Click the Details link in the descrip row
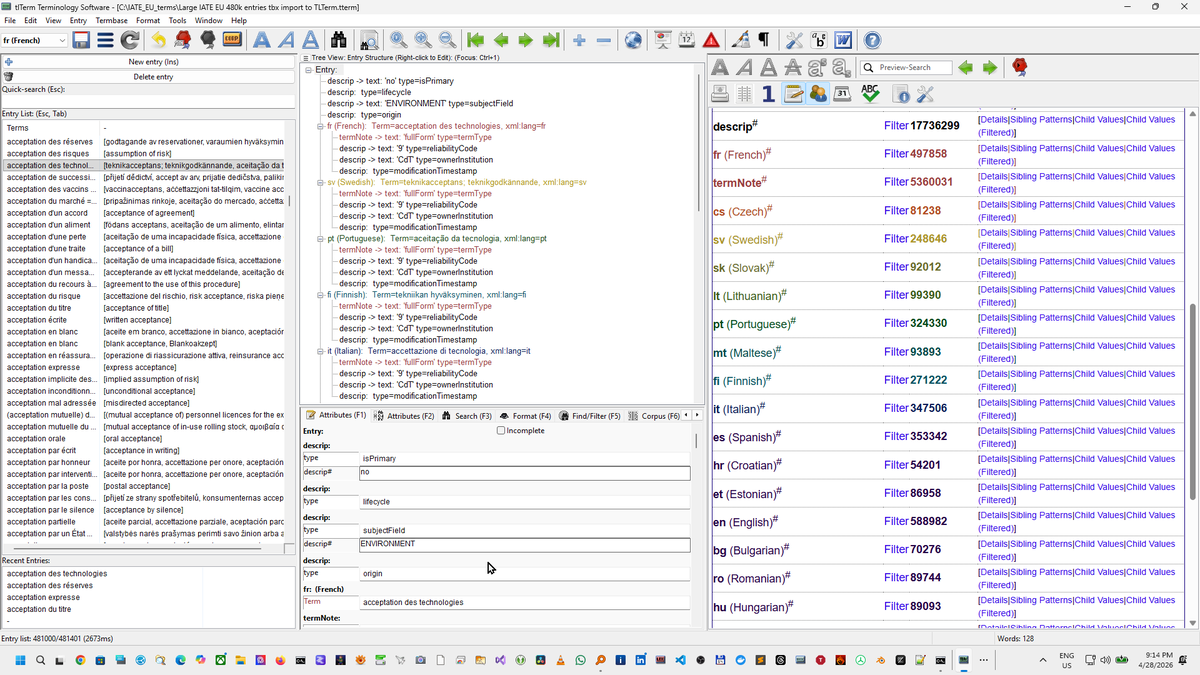Viewport: 1200px width, 675px height. pos(992,120)
